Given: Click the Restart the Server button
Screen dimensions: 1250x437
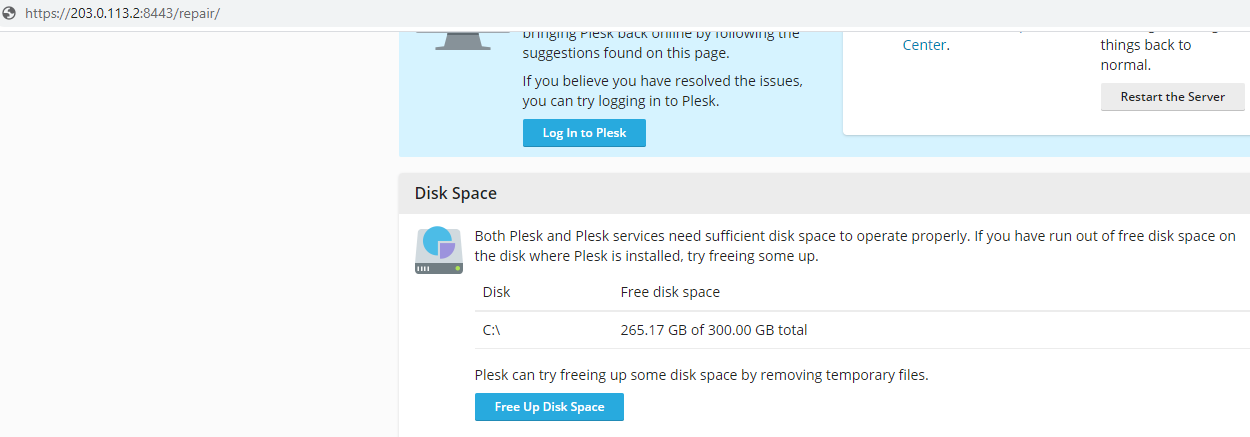Looking at the screenshot, I should click(x=1173, y=97).
